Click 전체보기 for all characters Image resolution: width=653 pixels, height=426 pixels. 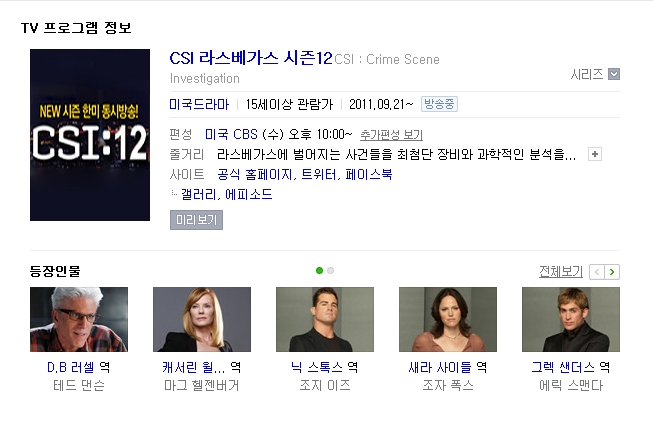[561, 272]
